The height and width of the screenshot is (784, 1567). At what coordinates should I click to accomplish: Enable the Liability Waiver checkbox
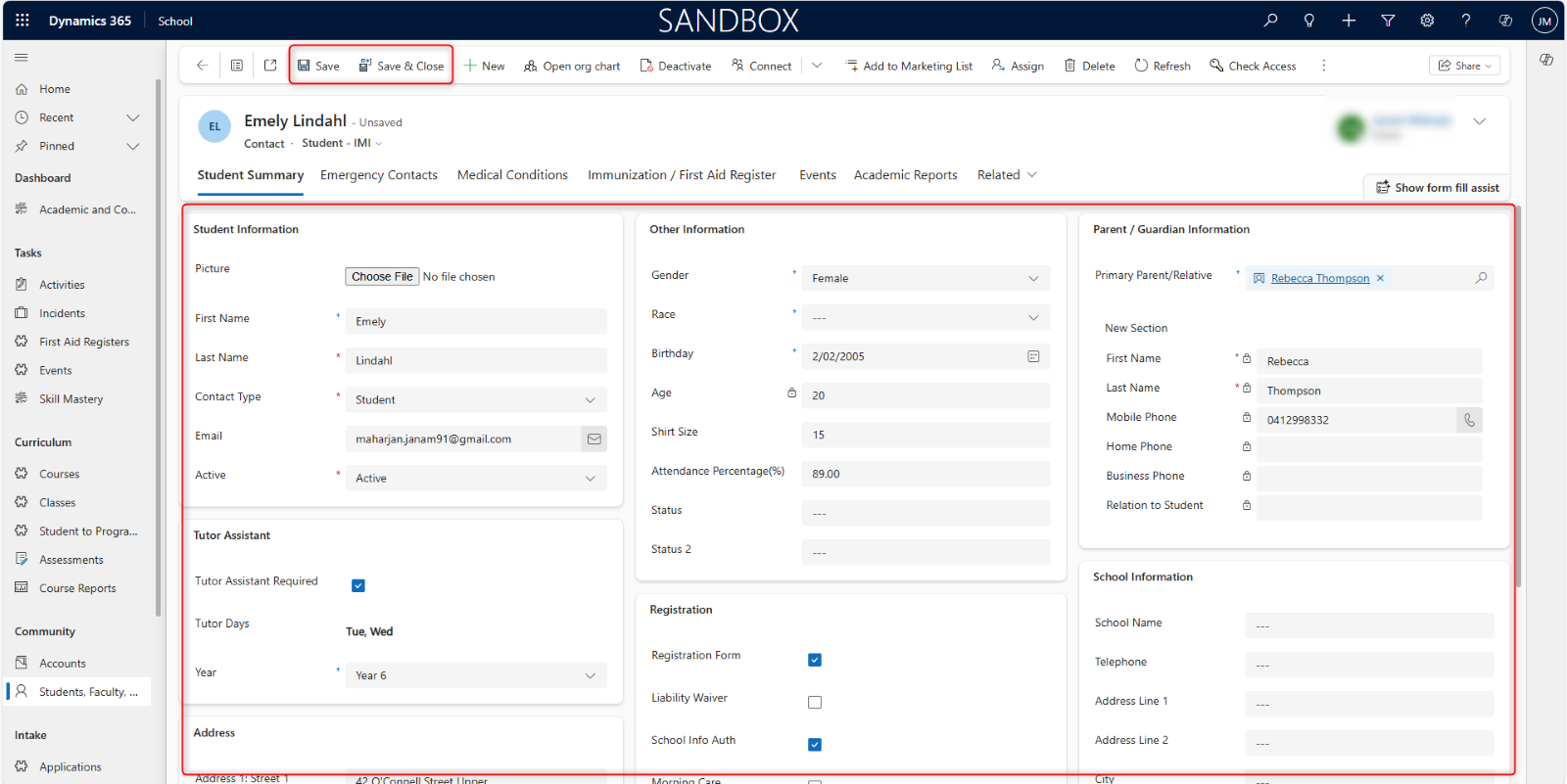[x=815, y=702]
